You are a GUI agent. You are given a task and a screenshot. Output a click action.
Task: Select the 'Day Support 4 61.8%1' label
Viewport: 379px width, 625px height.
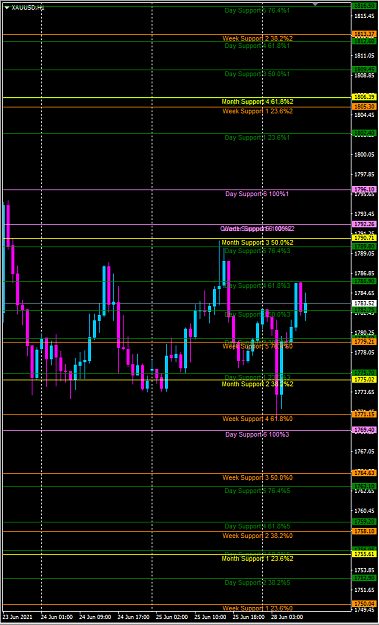point(257,46)
